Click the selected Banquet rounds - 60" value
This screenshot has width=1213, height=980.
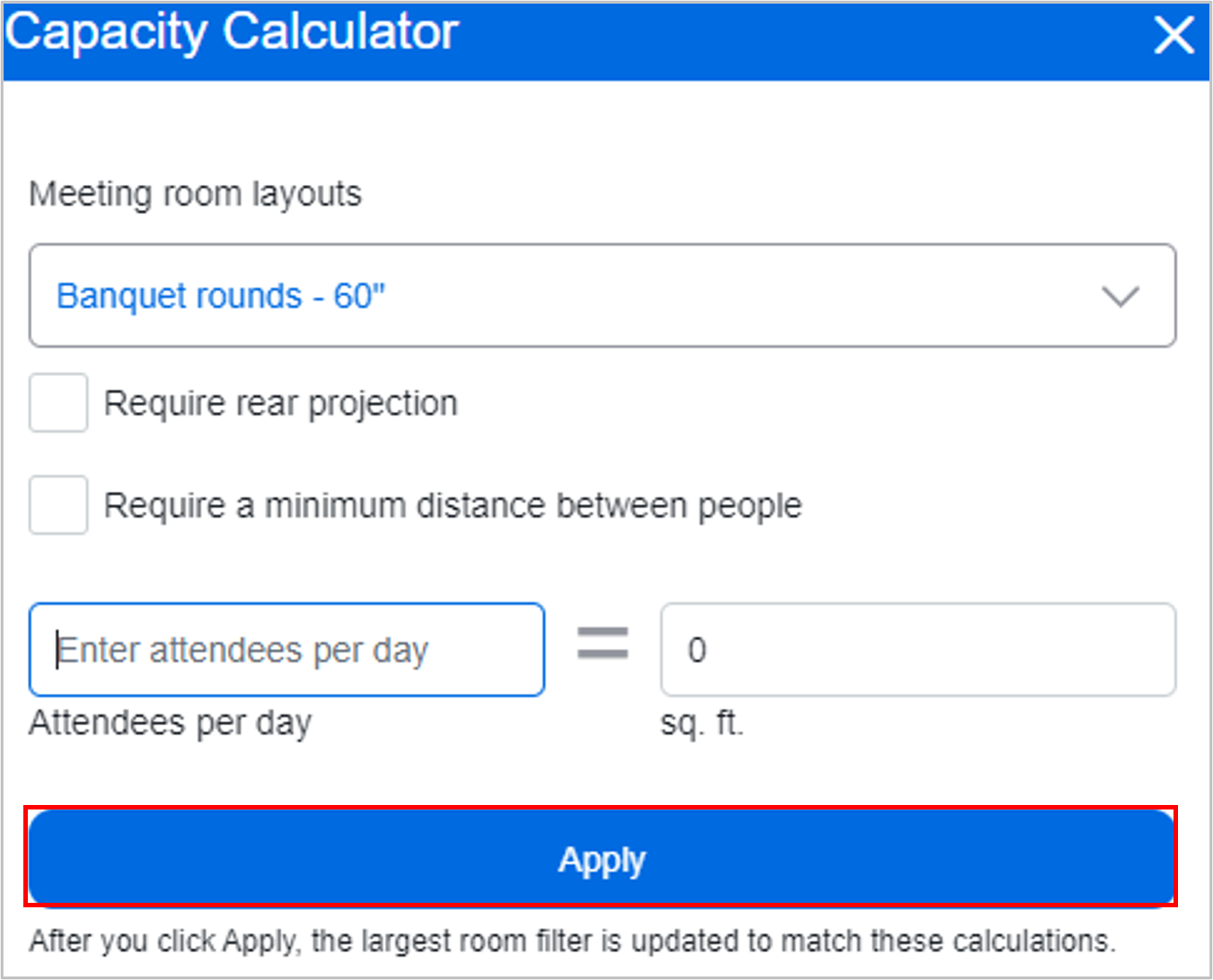pos(221,296)
